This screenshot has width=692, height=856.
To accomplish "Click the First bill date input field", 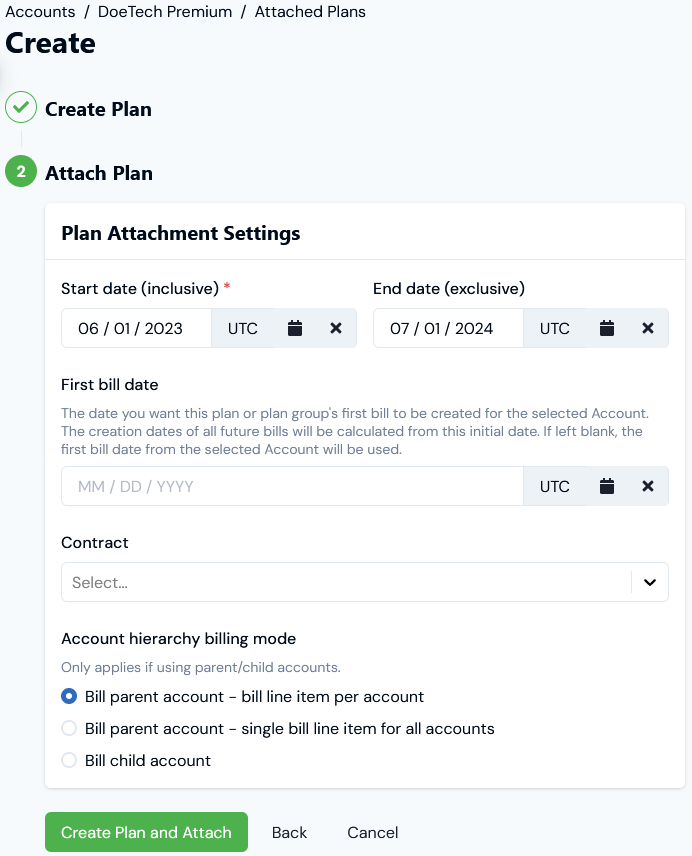I will [x=290, y=486].
